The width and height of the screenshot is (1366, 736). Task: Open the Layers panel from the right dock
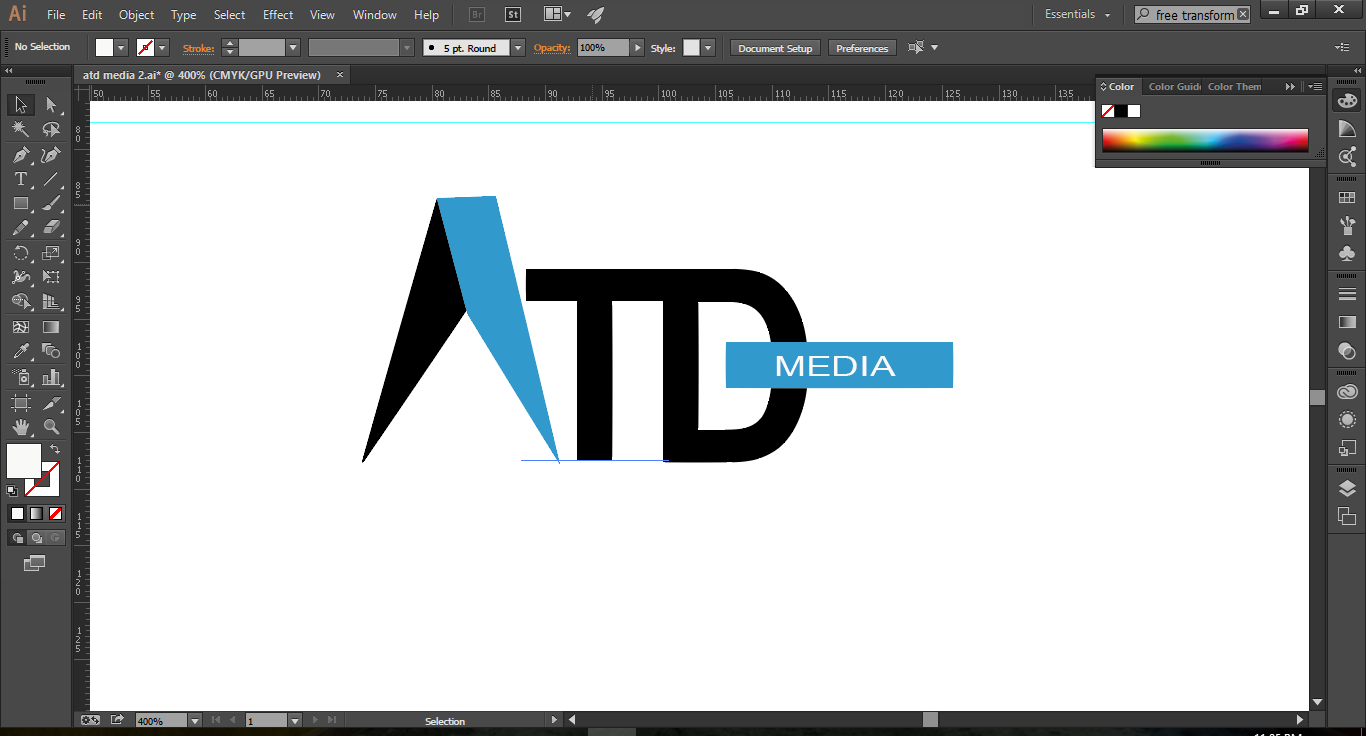click(x=1347, y=488)
